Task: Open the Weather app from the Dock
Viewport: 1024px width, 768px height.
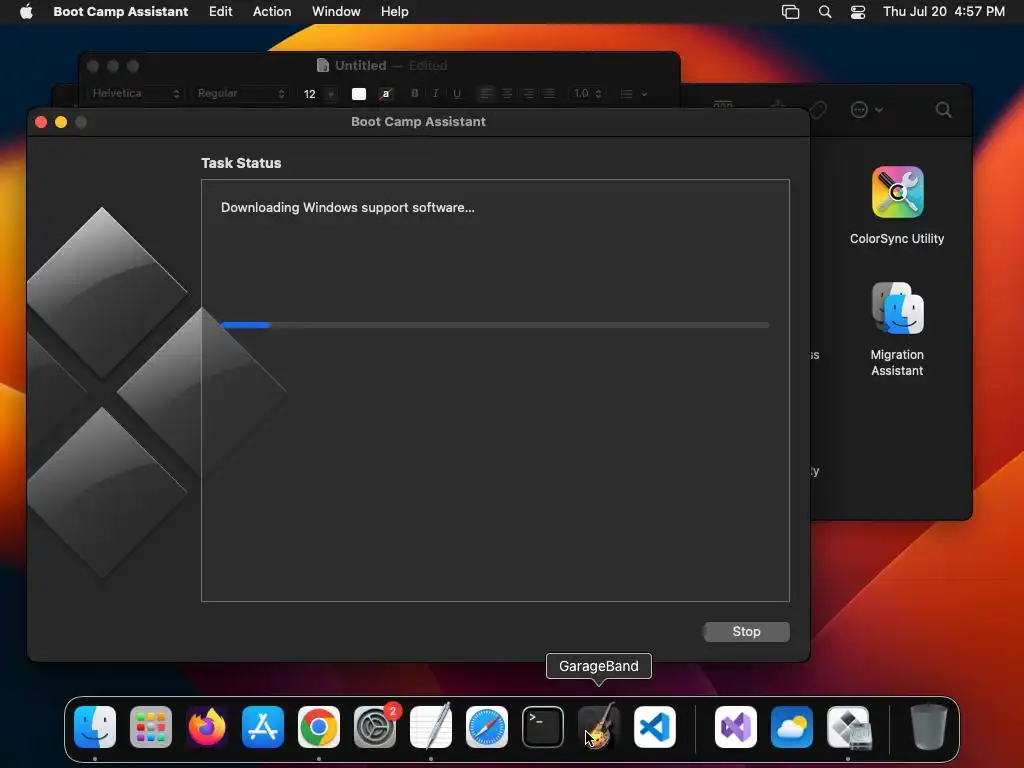Action: tap(792, 727)
